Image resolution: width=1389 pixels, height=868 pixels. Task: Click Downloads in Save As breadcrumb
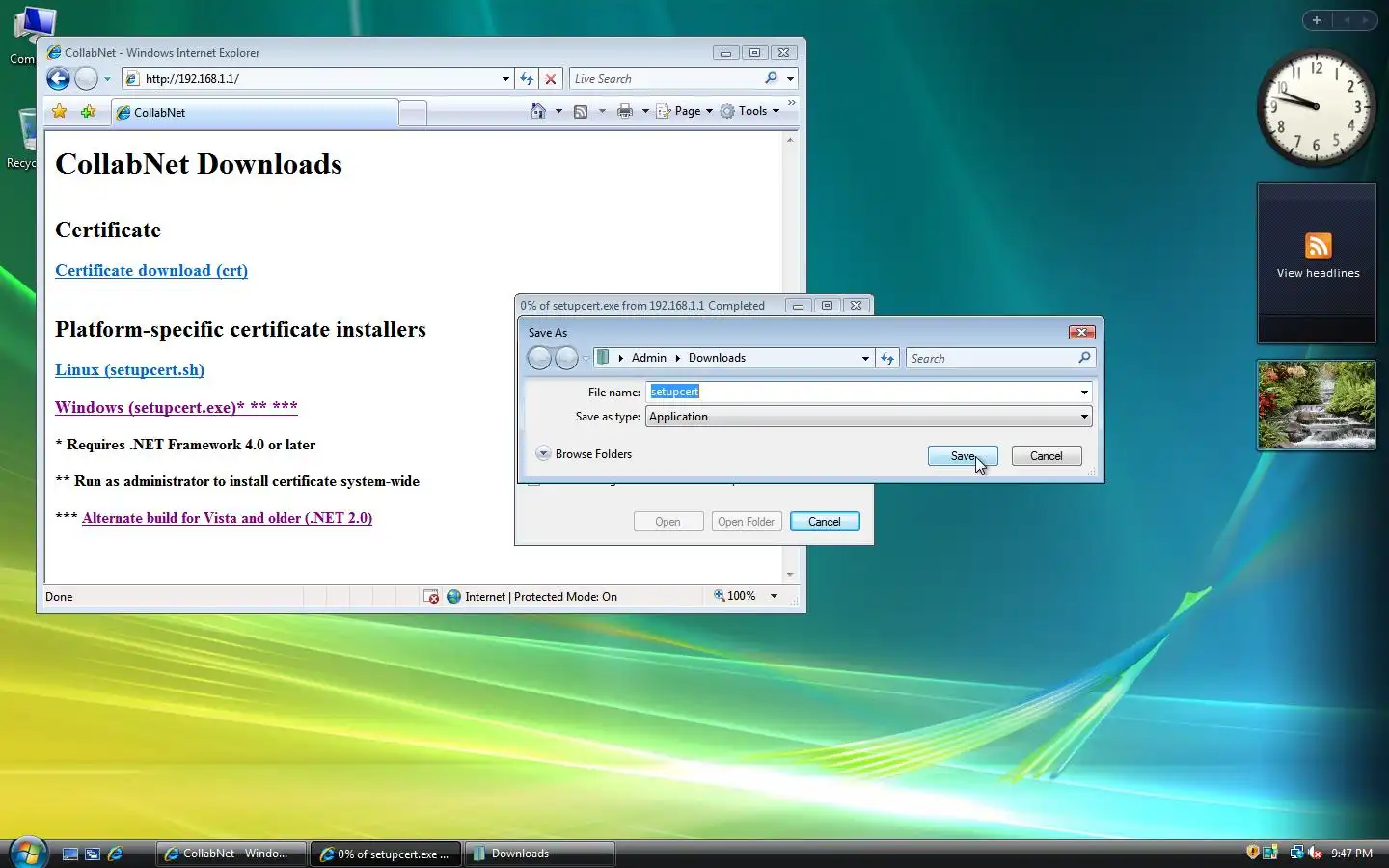(x=717, y=358)
